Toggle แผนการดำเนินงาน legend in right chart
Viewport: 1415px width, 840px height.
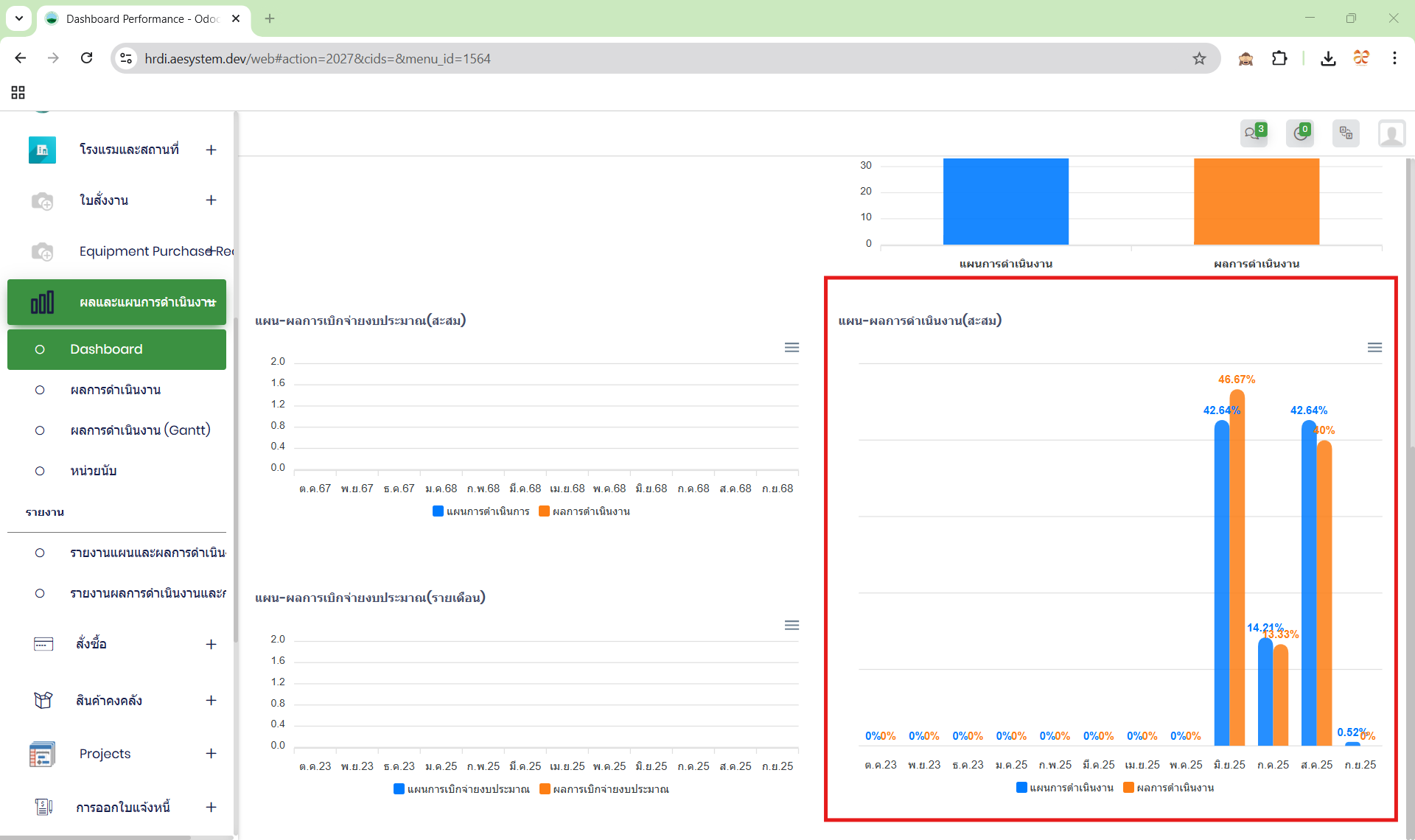1065,788
